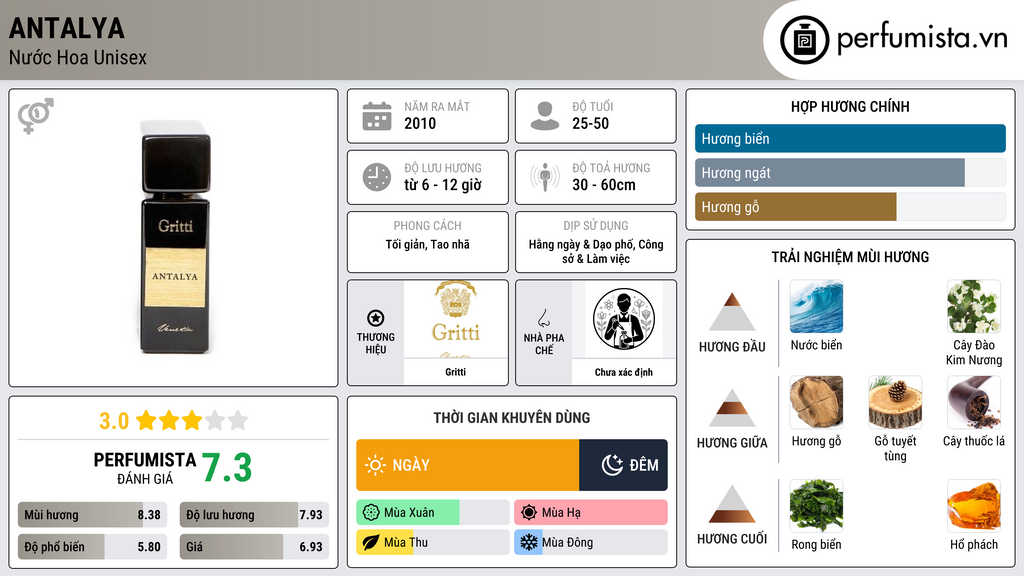Click the age range 25-50
The height and width of the screenshot is (576, 1024).
[x=590, y=123]
